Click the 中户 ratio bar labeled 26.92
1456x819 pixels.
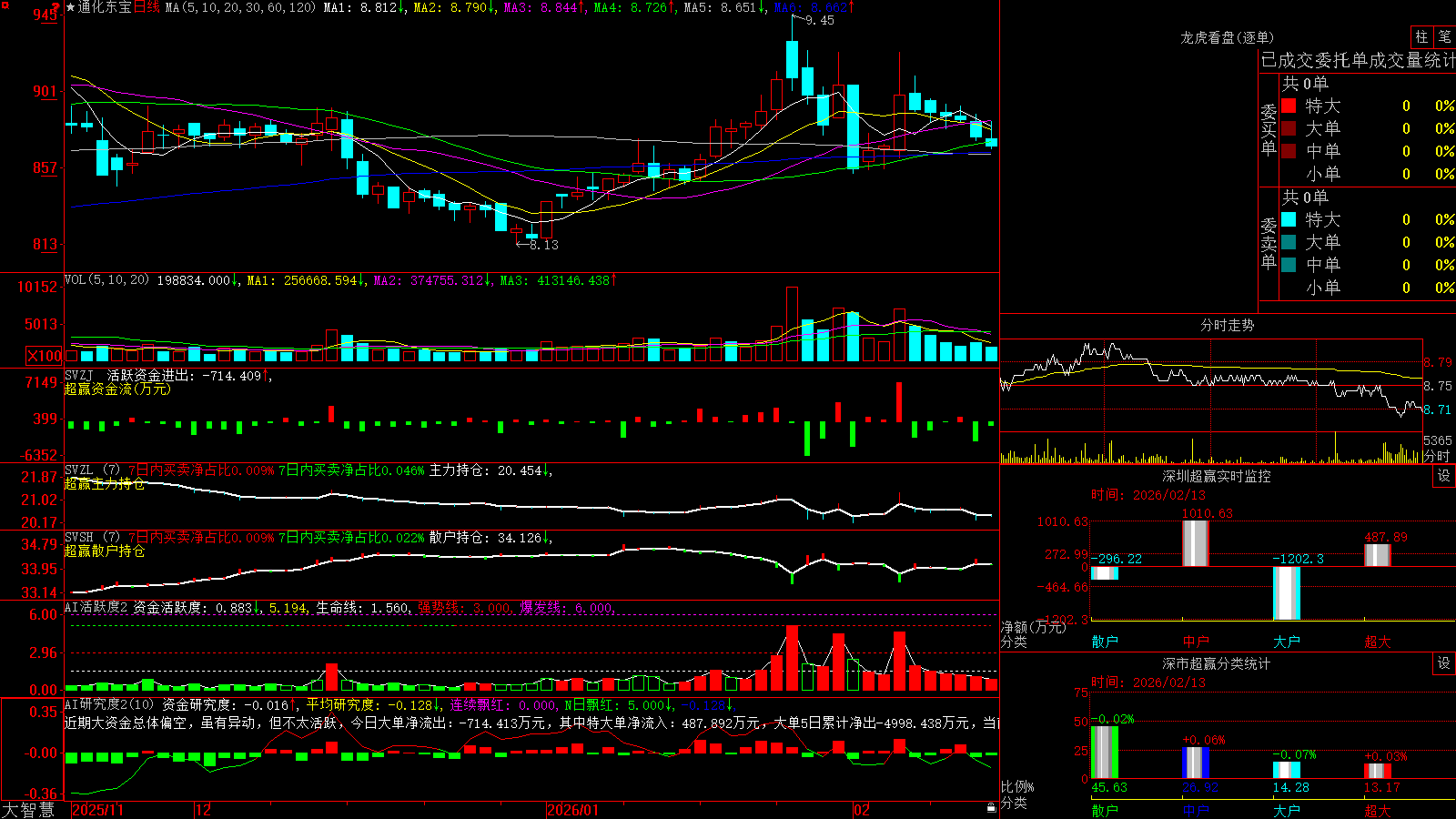[x=1196, y=763]
